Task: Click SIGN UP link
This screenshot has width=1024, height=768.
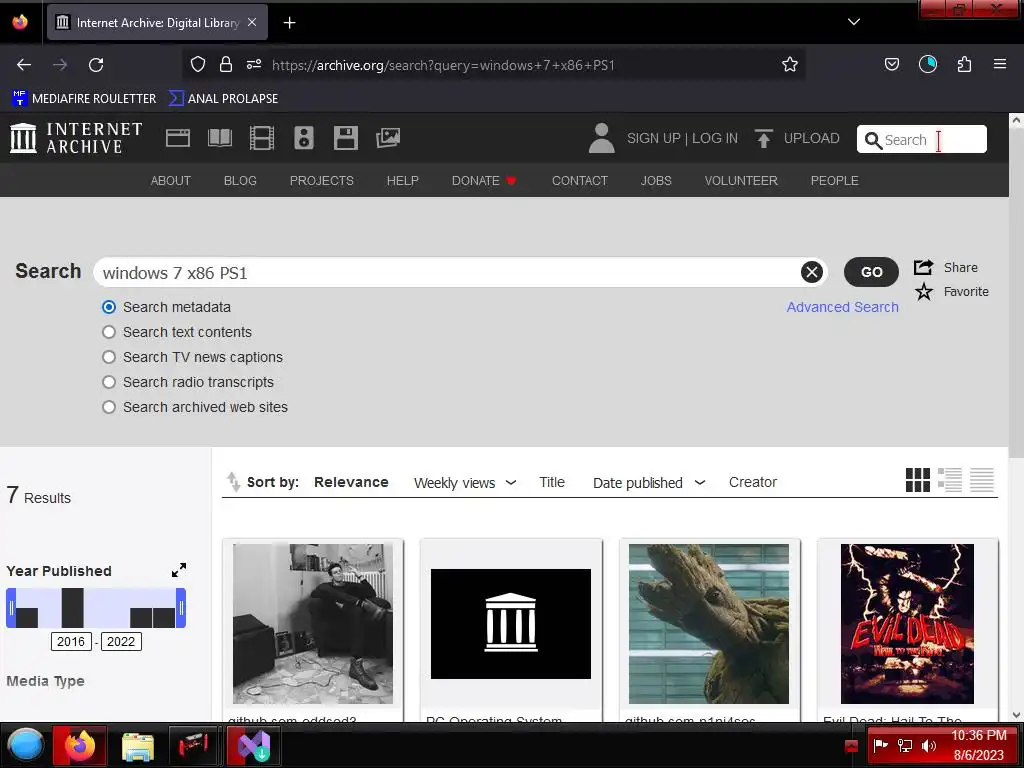Action: [x=653, y=138]
